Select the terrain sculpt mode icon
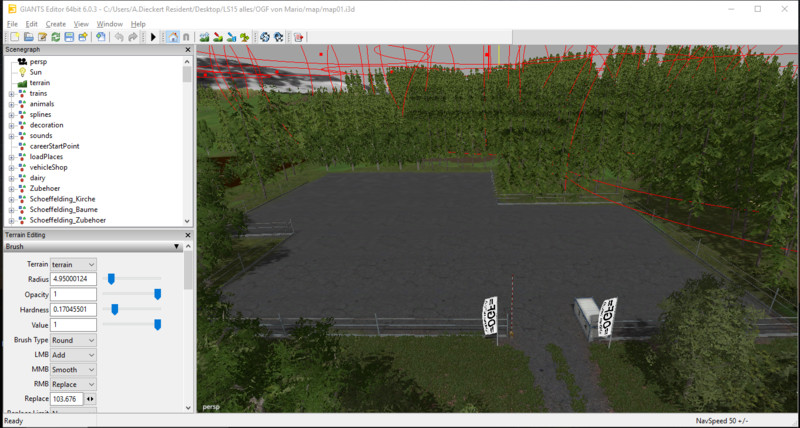This screenshot has width=800, height=428. pyautogui.click(x=204, y=37)
